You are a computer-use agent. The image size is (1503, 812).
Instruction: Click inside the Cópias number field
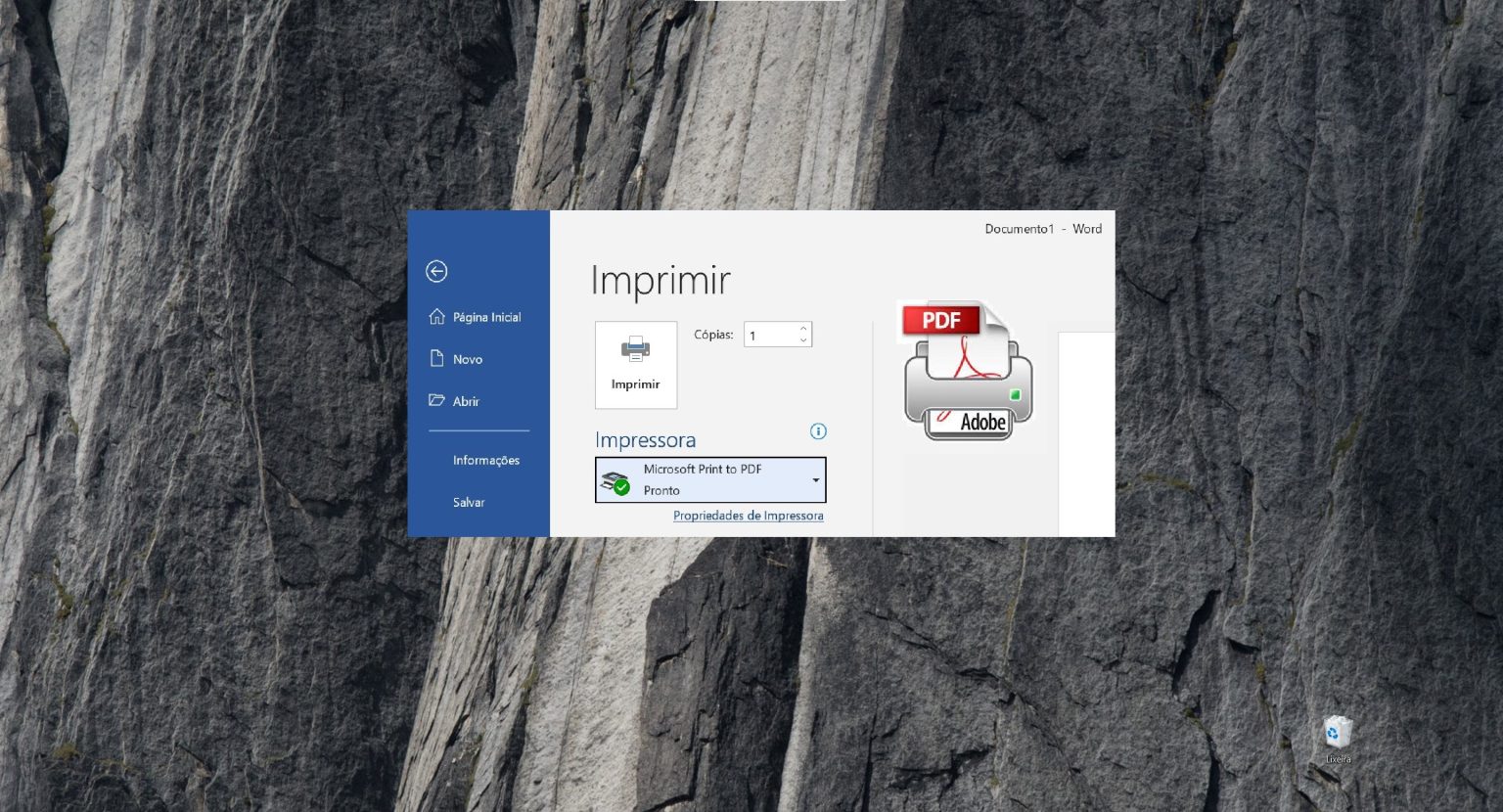pos(770,335)
